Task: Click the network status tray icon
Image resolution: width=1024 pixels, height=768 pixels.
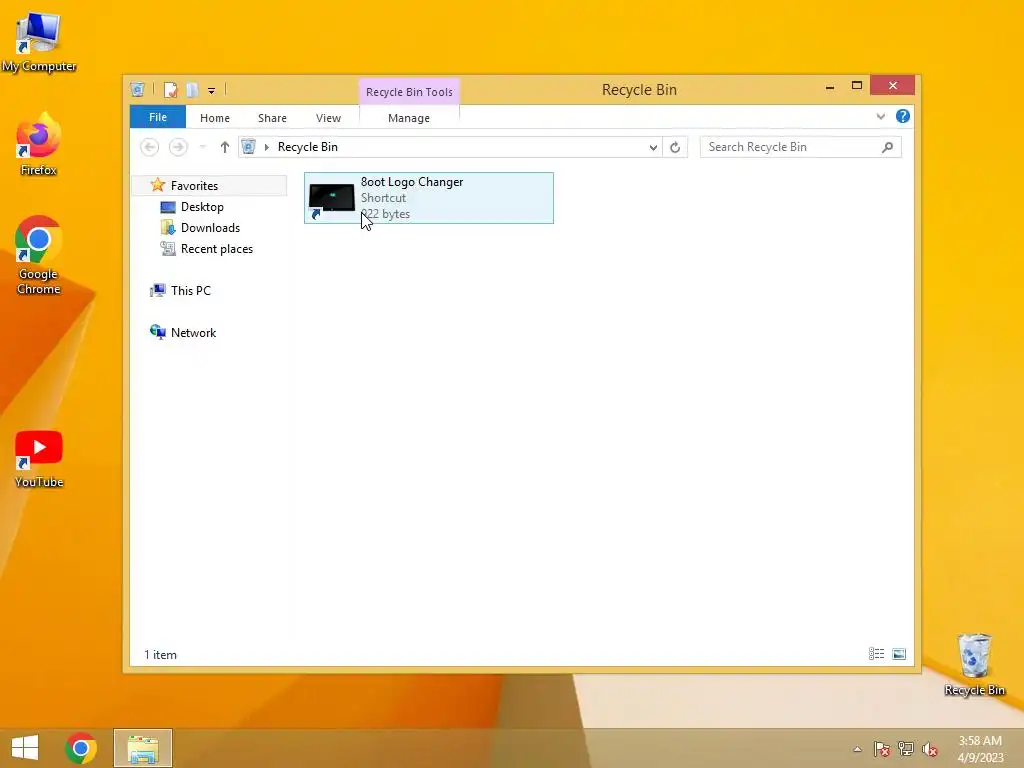Action: click(x=906, y=749)
